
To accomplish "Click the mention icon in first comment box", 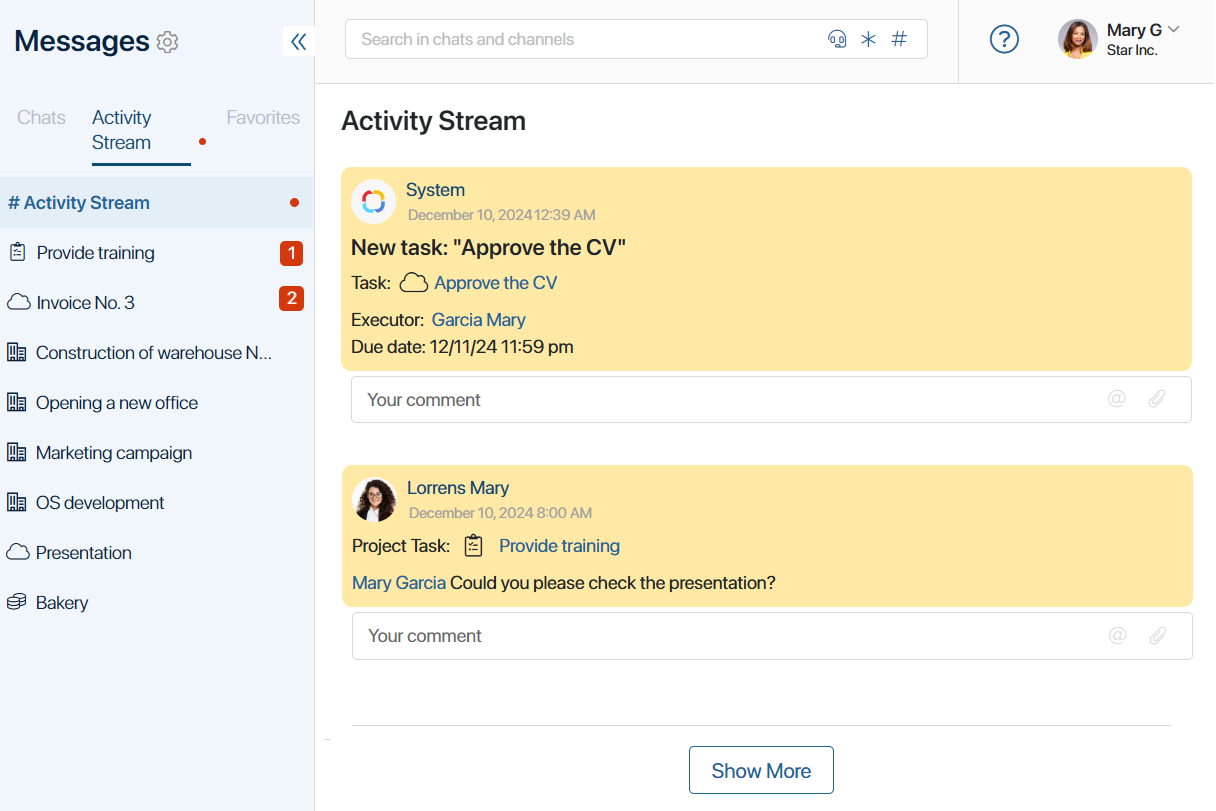I will pos(1117,399).
